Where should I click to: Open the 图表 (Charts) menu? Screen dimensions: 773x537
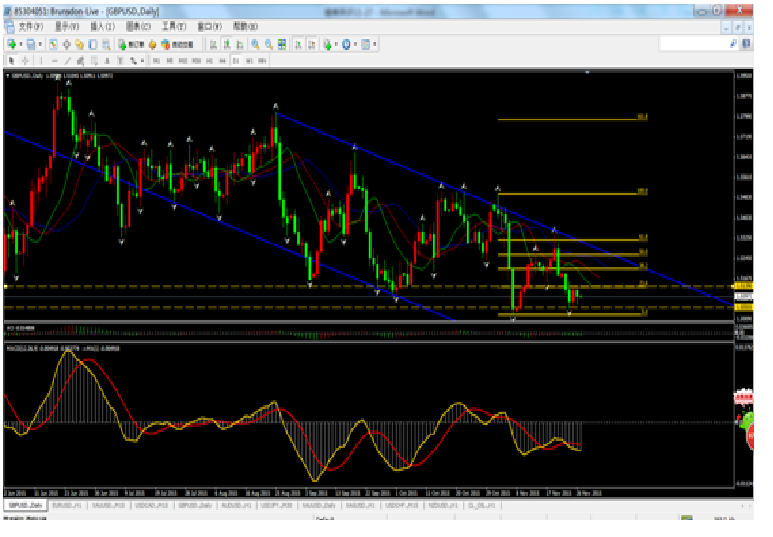pos(138,26)
